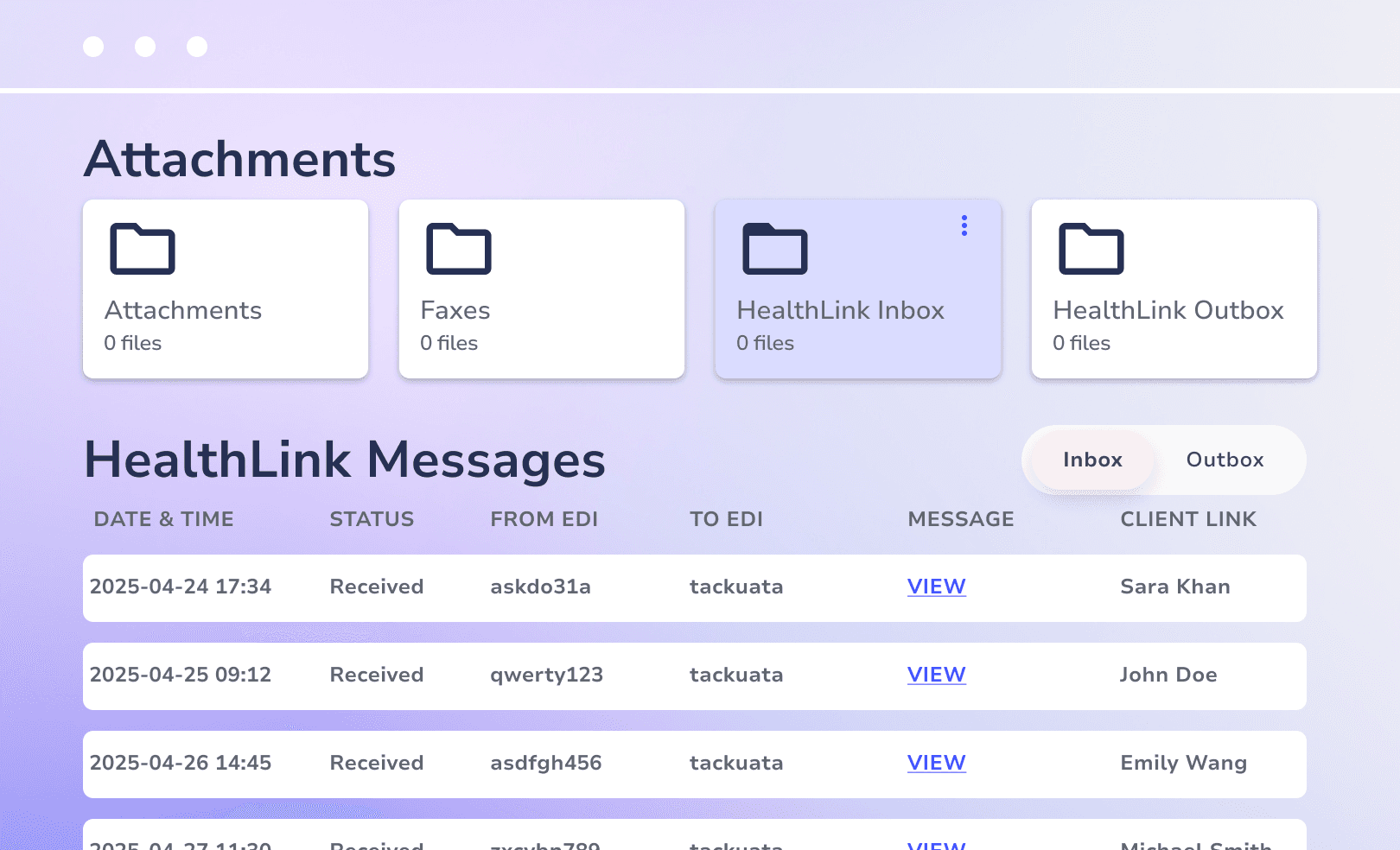Click the sender asdfgh456 cell
The image size is (1400, 850).
(546, 764)
